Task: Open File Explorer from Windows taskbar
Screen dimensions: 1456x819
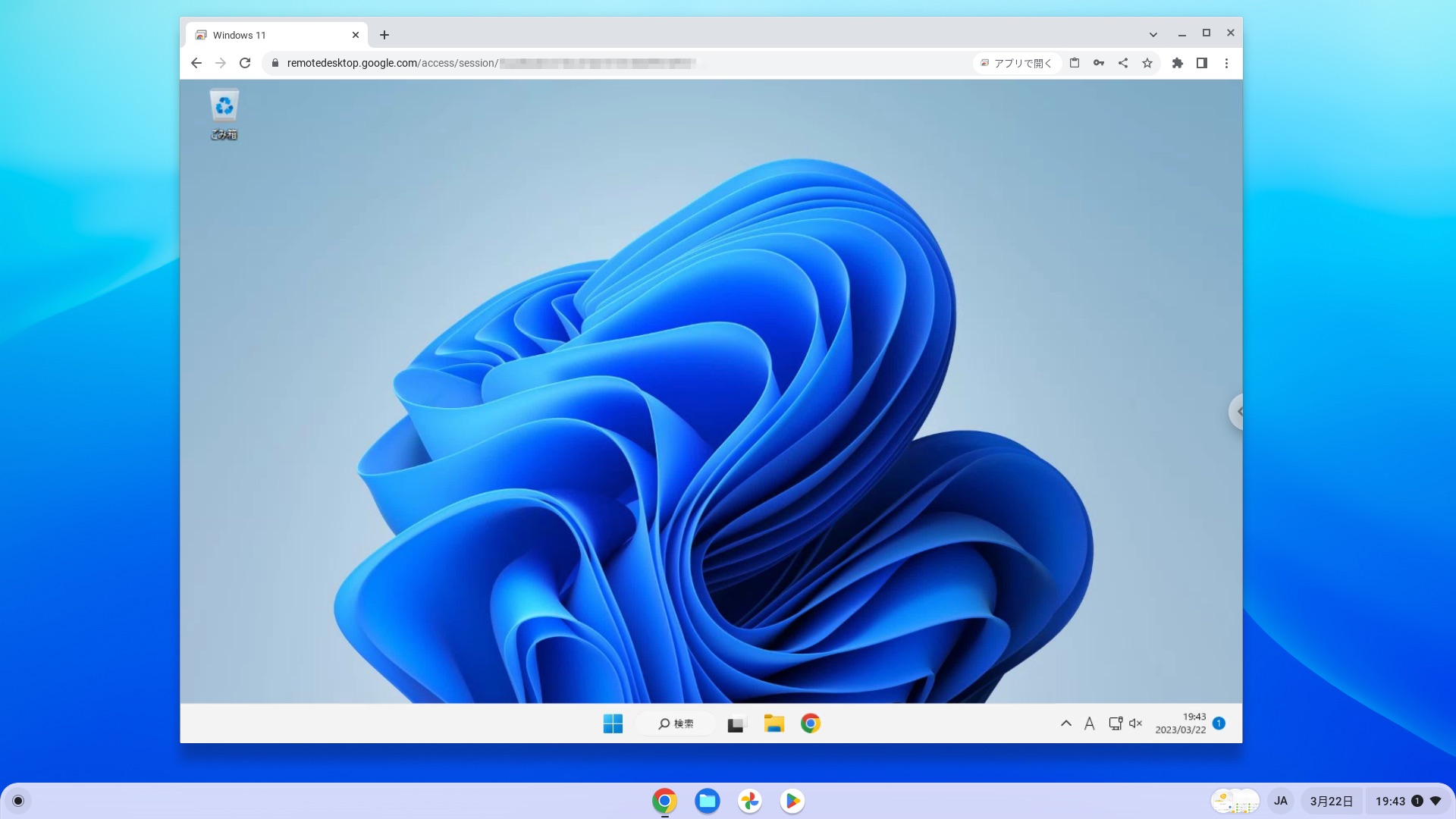Action: (773, 724)
